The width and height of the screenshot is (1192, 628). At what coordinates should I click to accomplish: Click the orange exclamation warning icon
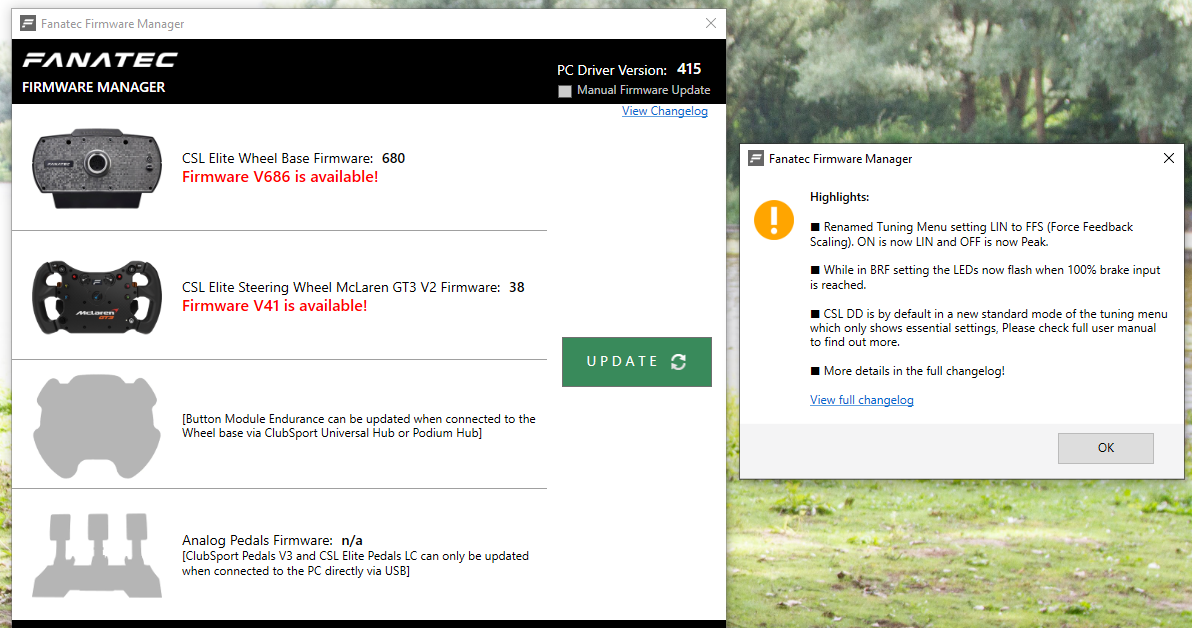coord(774,219)
